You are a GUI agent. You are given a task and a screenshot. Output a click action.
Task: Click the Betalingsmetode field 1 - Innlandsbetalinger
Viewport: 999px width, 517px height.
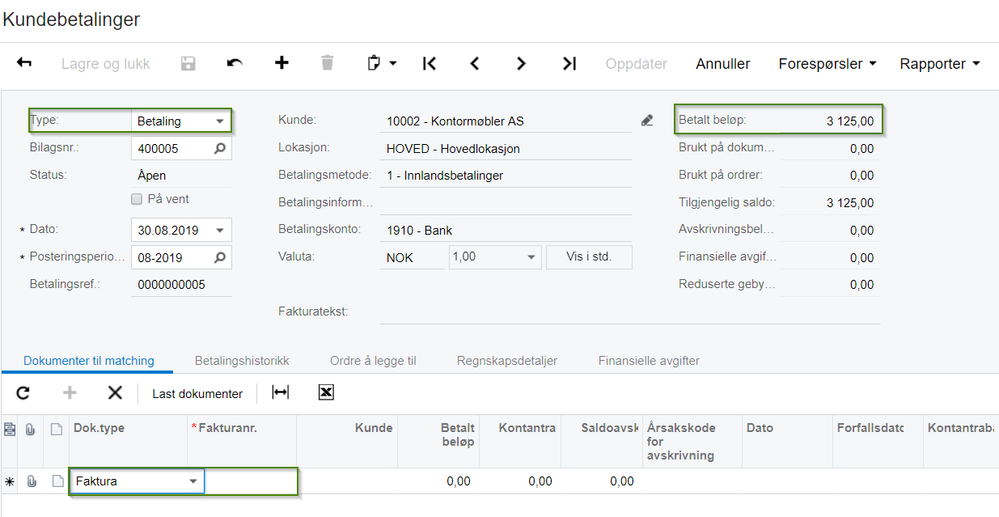click(506, 175)
